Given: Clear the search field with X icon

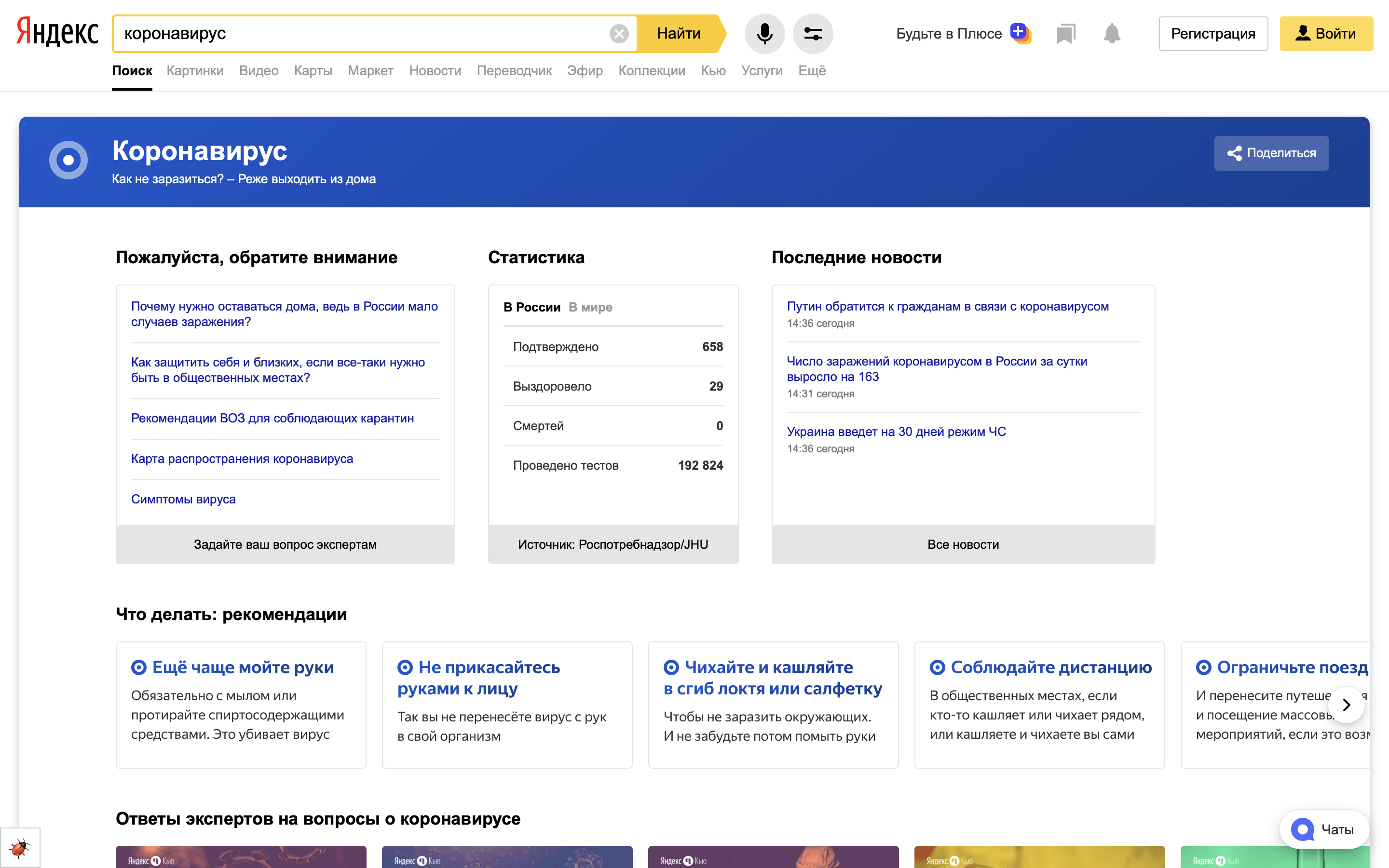Looking at the screenshot, I should click(x=618, y=34).
